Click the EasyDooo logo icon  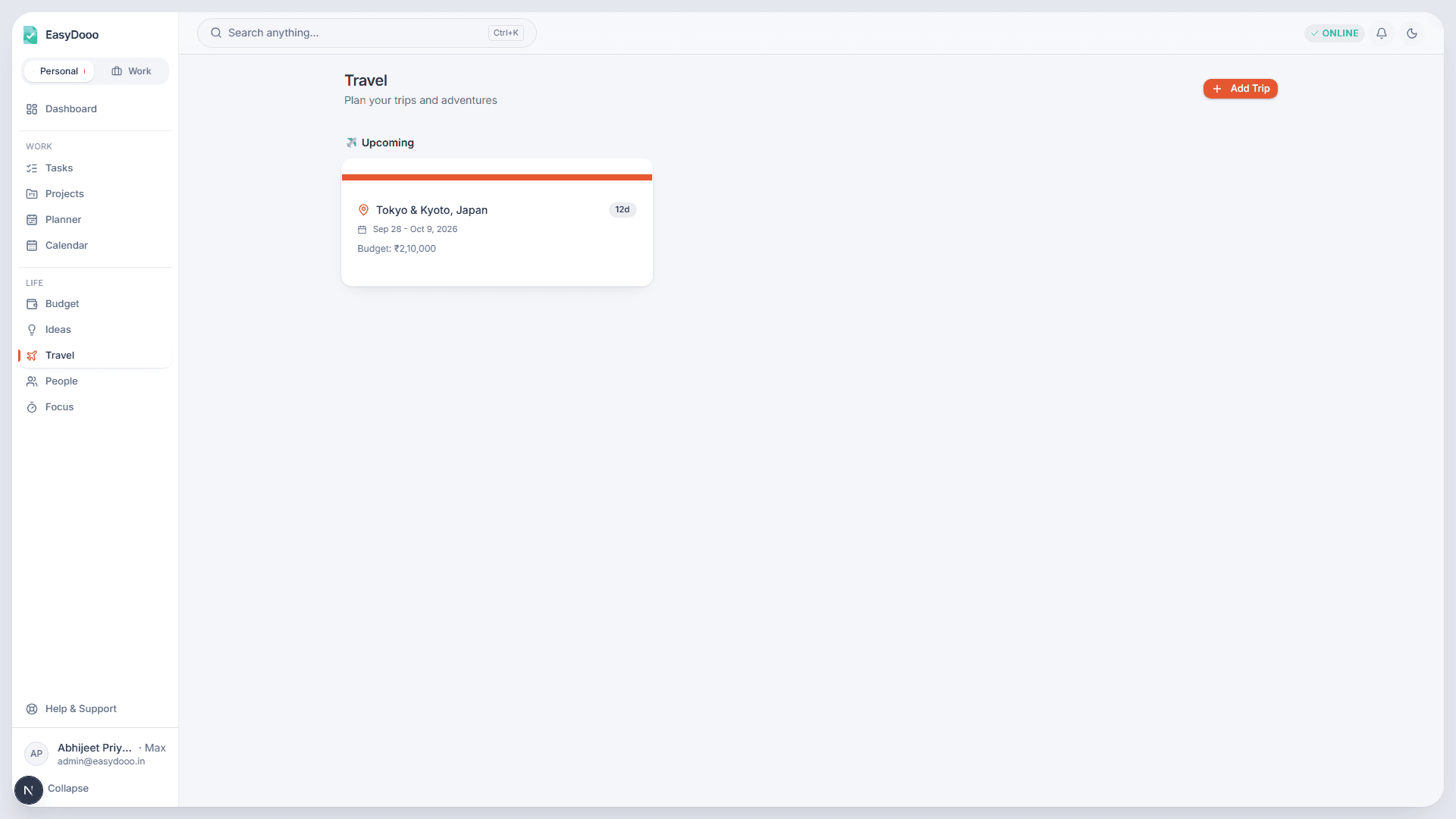30,35
